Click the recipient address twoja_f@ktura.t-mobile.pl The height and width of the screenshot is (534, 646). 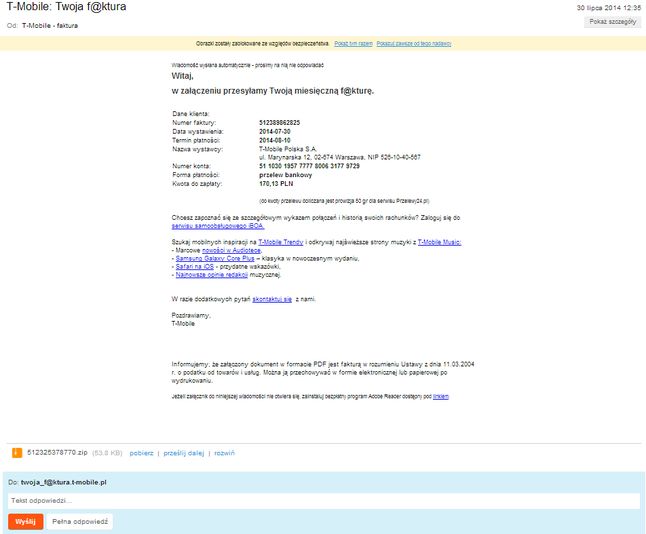click(63, 482)
